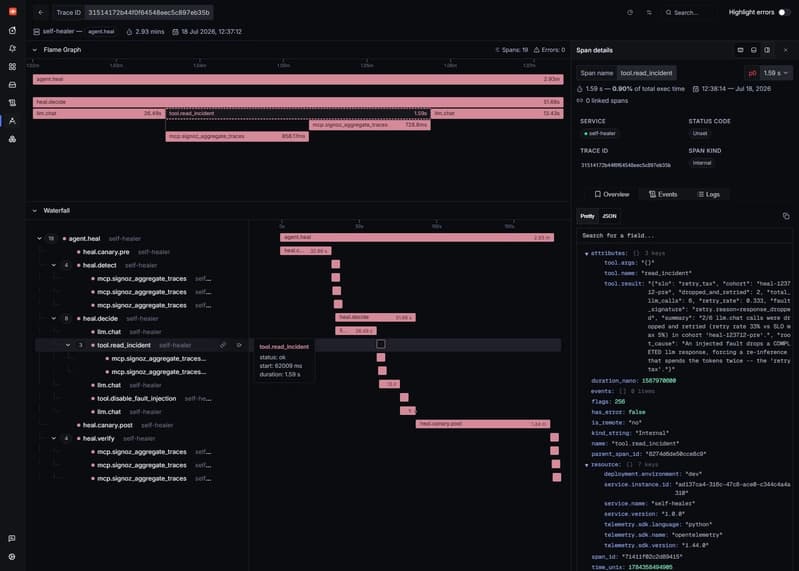The image size is (799, 571).
Task: Go back with the arrow beside Trace ID
Action: (41, 12)
